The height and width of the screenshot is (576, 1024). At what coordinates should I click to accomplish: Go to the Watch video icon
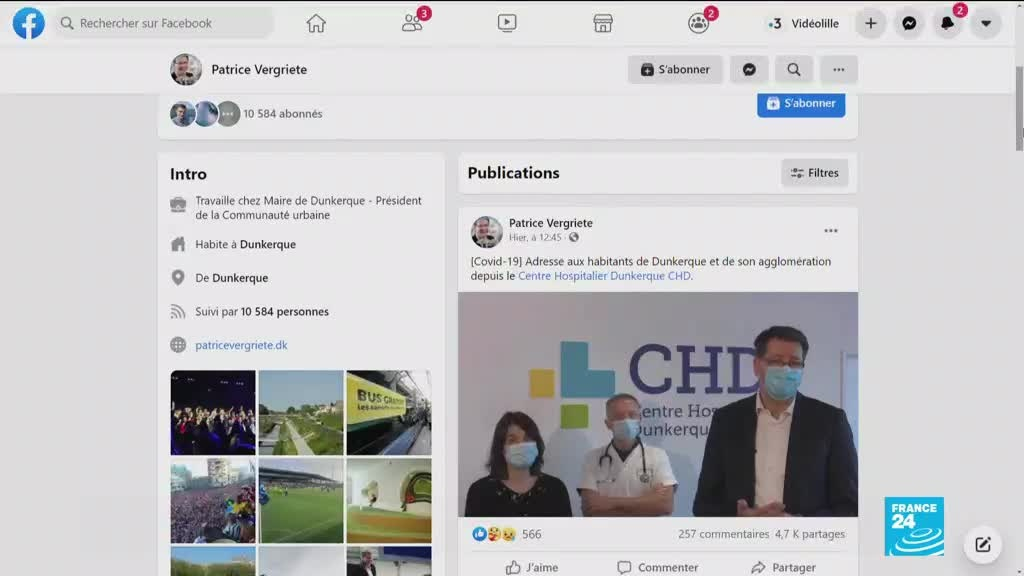point(507,23)
